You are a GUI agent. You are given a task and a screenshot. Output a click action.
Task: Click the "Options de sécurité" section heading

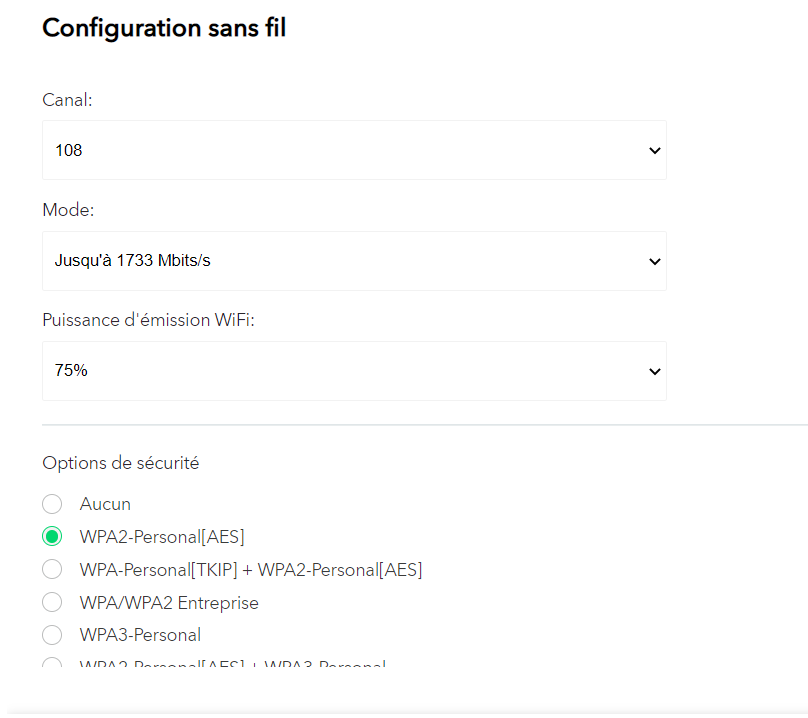tap(120, 463)
